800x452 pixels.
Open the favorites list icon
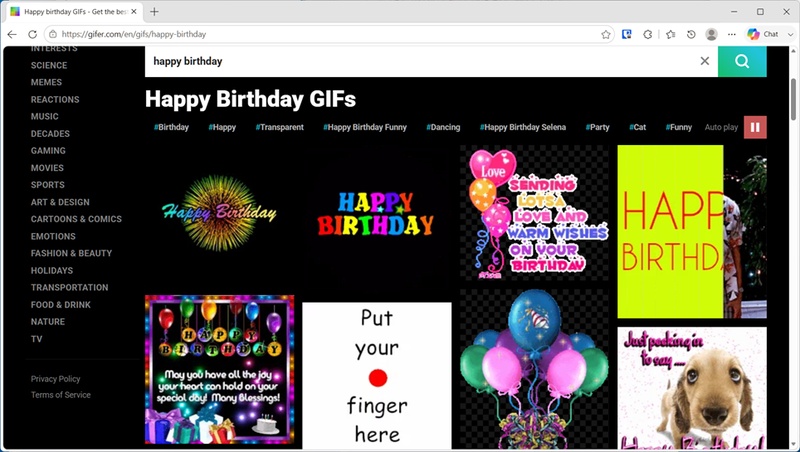coord(670,34)
